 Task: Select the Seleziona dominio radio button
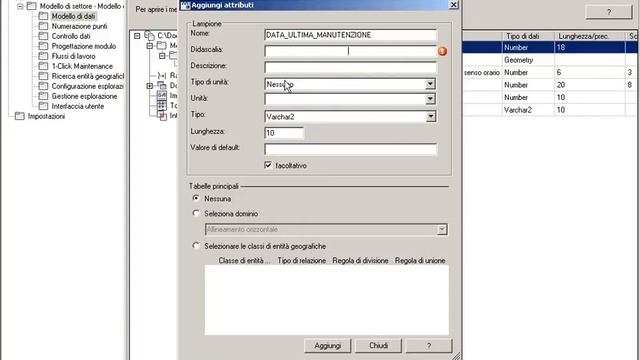point(196,213)
